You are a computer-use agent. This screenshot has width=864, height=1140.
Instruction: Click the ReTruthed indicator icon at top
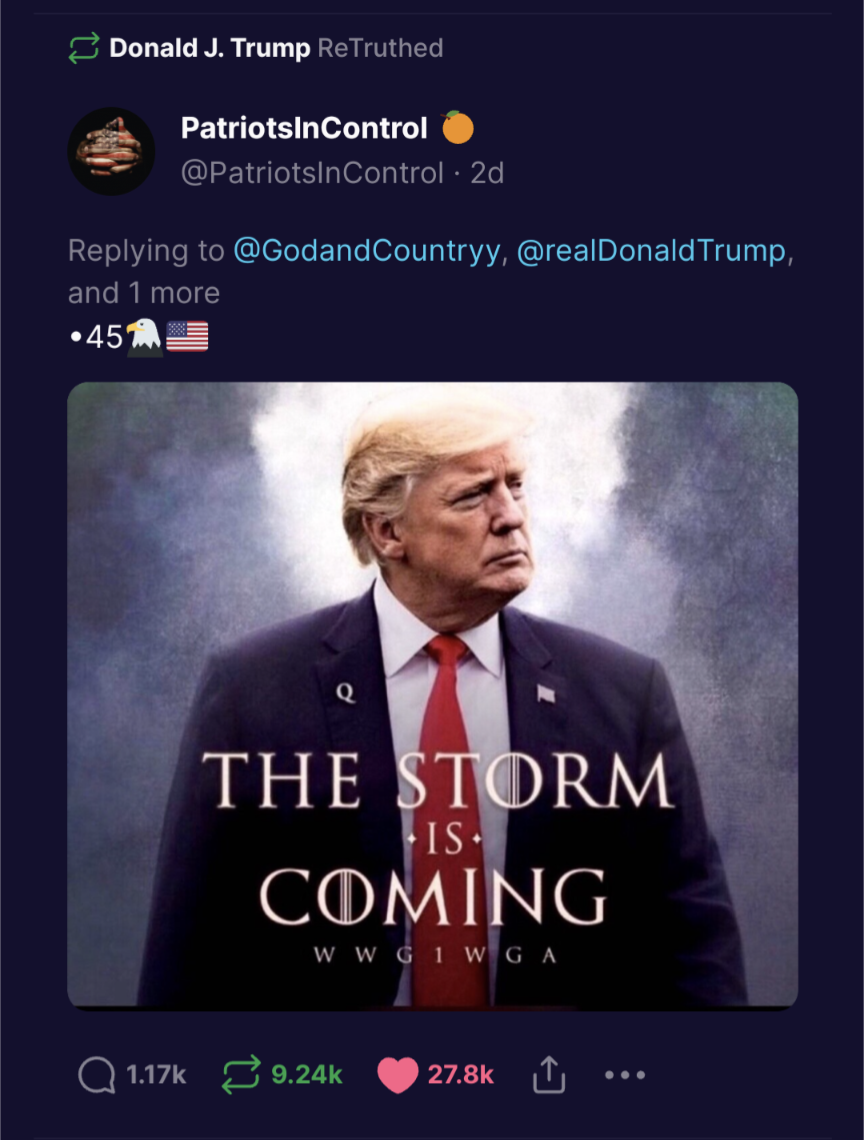pyautogui.click(x=84, y=48)
